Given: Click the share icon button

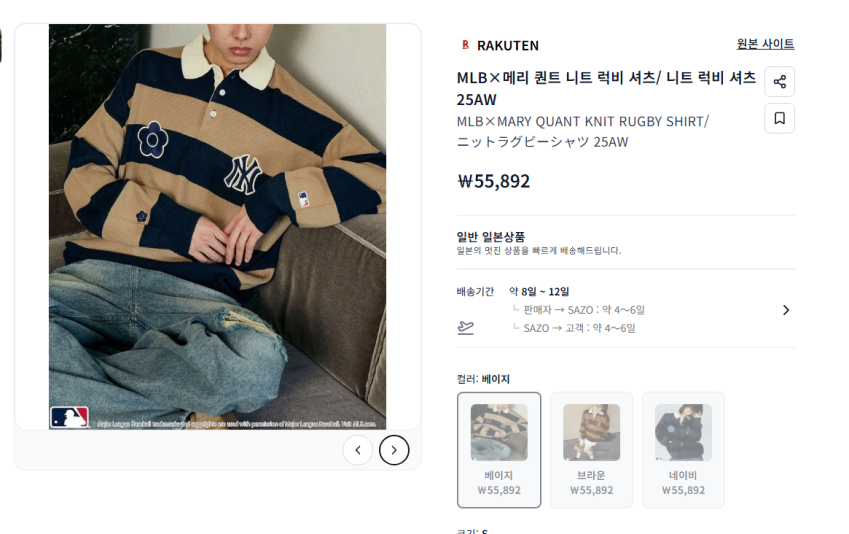Looking at the screenshot, I should [x=779, y=82].
